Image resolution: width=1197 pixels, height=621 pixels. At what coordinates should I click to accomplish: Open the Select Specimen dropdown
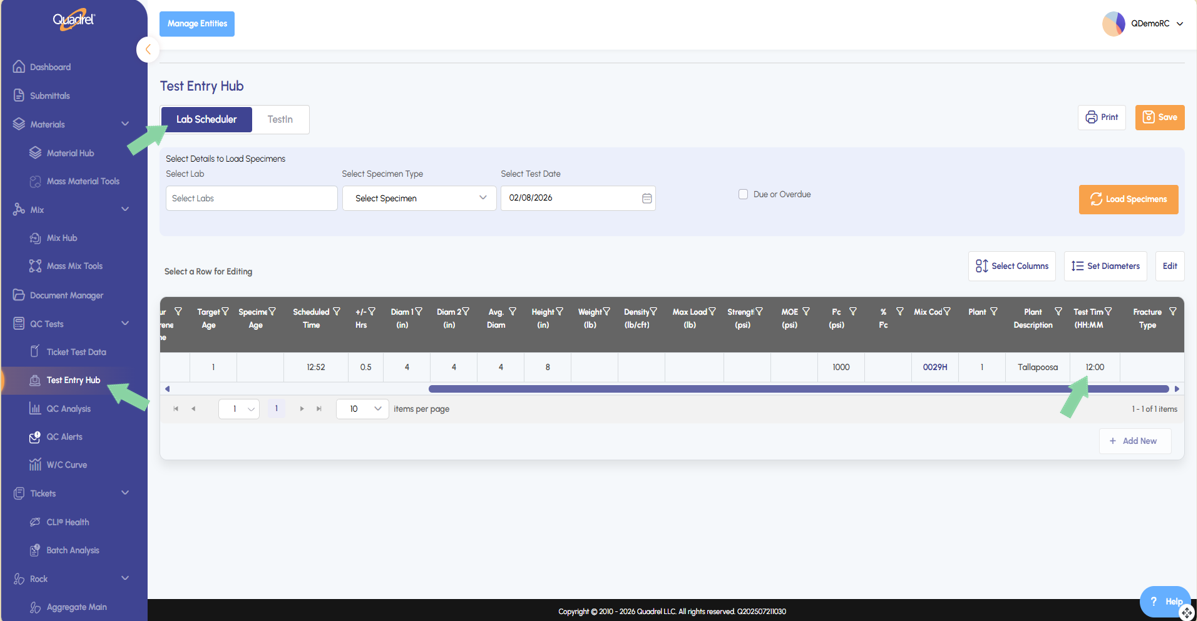419,198
